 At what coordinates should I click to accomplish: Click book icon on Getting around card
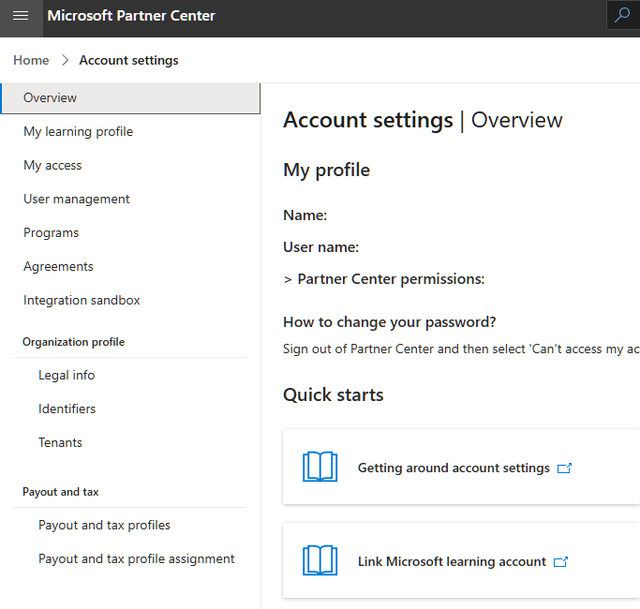point(320,467)
